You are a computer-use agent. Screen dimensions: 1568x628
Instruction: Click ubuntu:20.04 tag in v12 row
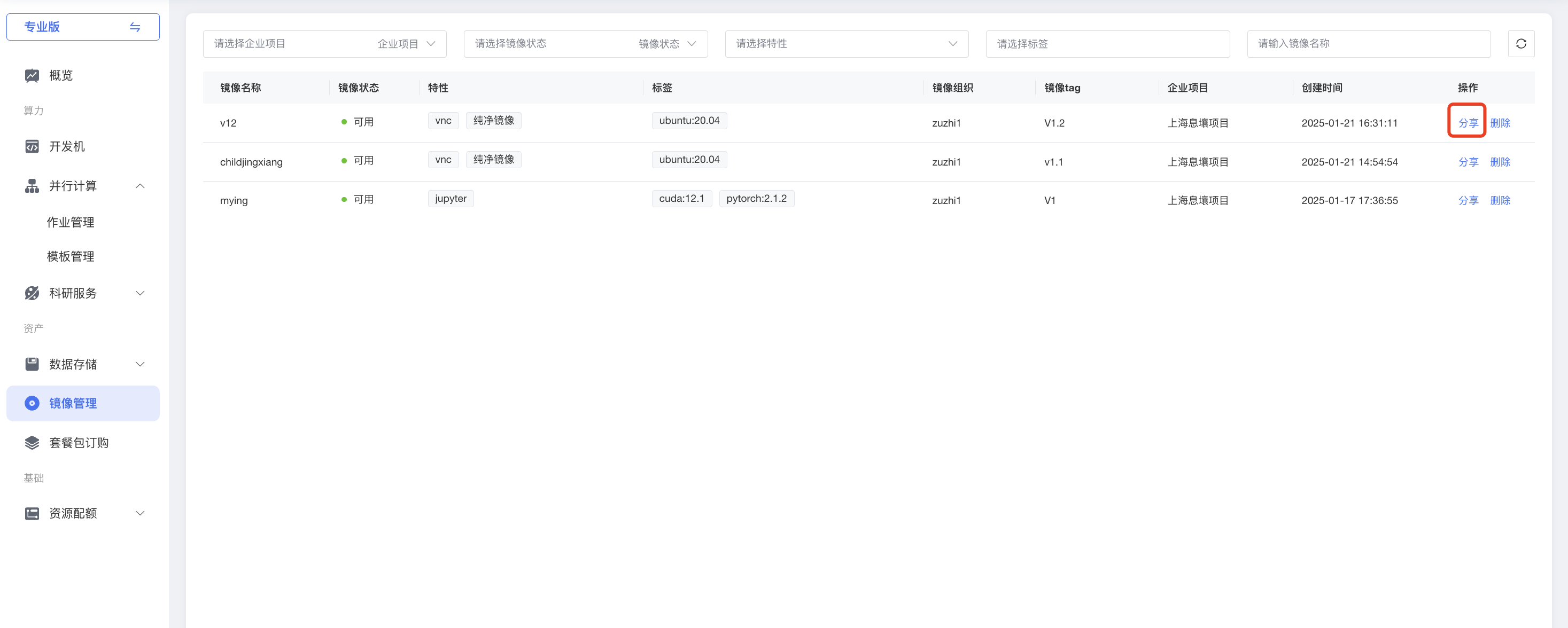689,120
